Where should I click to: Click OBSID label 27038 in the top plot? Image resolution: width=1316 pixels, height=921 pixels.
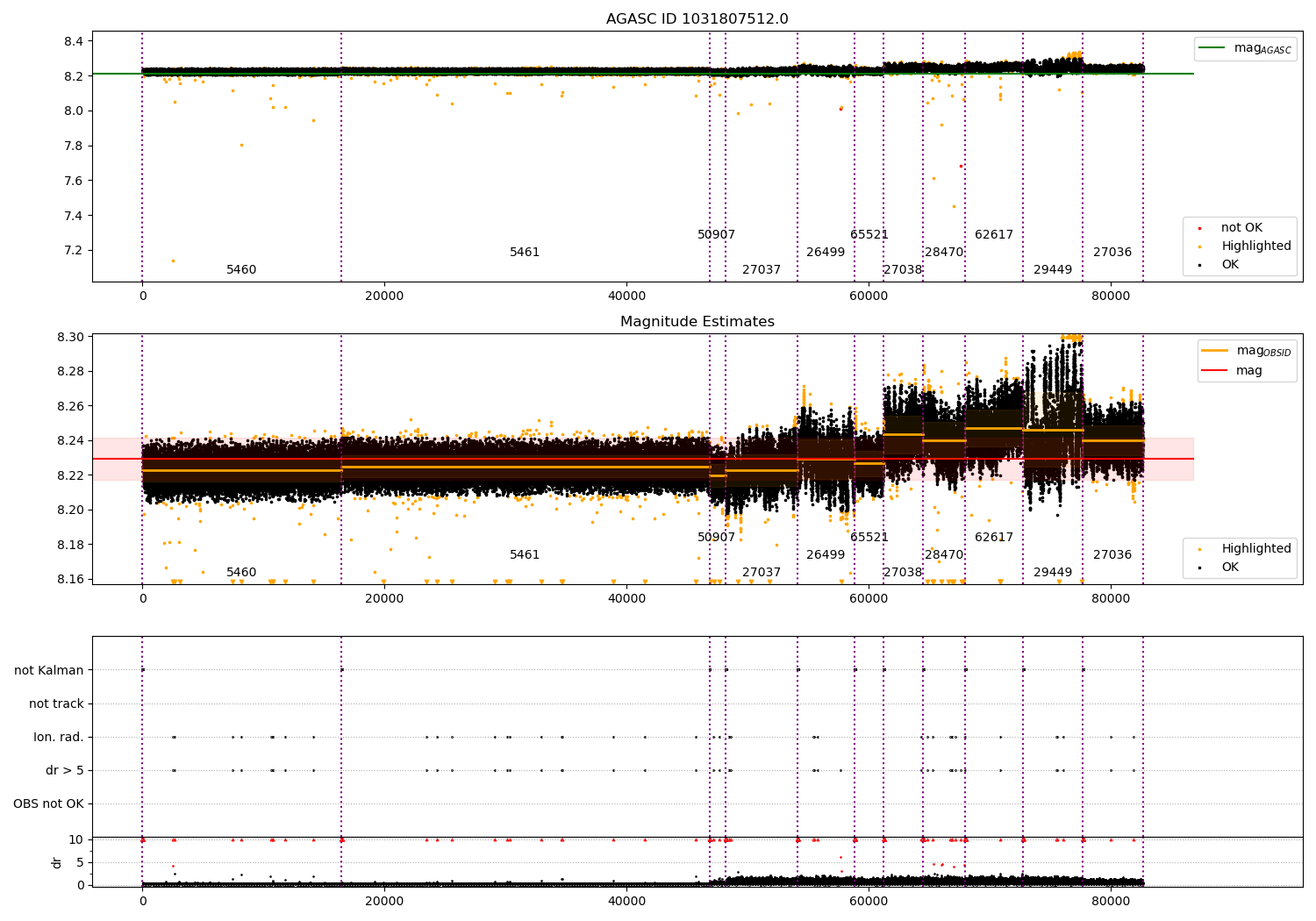click(x=903, y=270)
